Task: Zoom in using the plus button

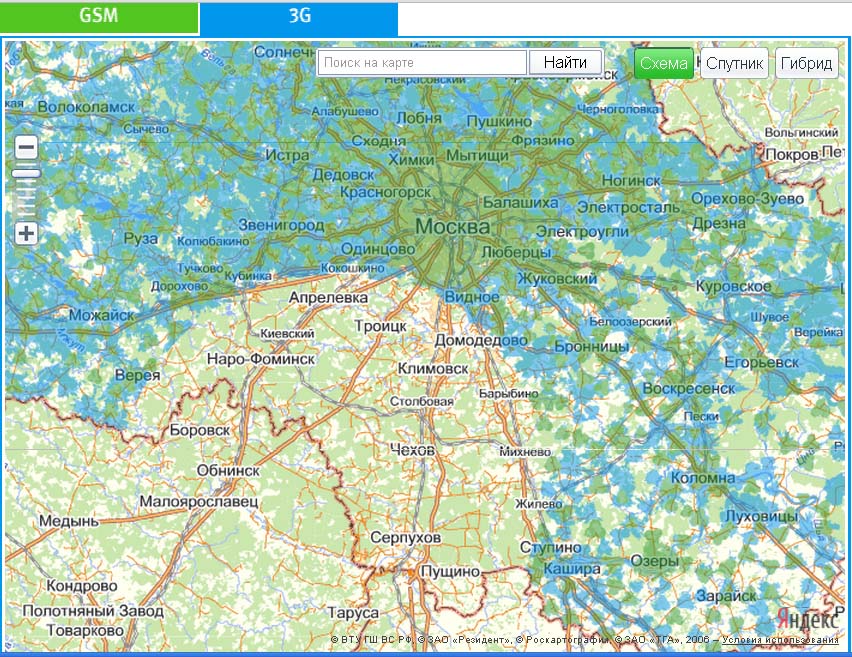Action: click(x=26, y=235)
